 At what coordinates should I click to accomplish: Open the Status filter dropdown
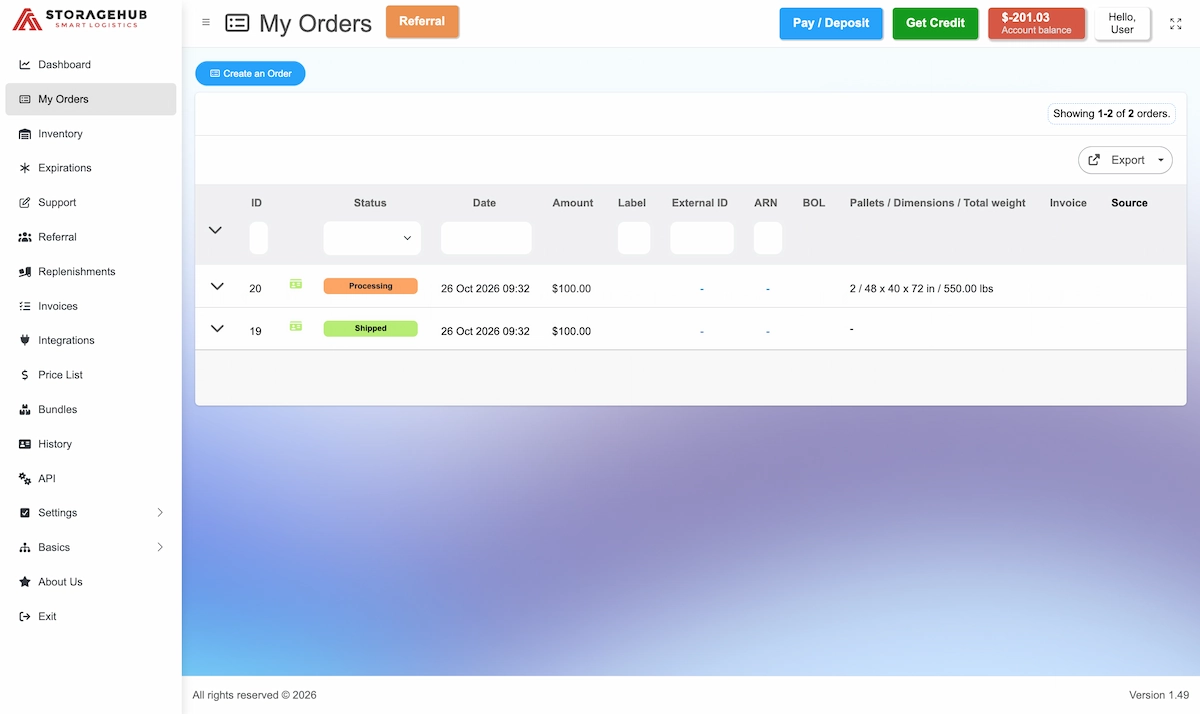372,238
